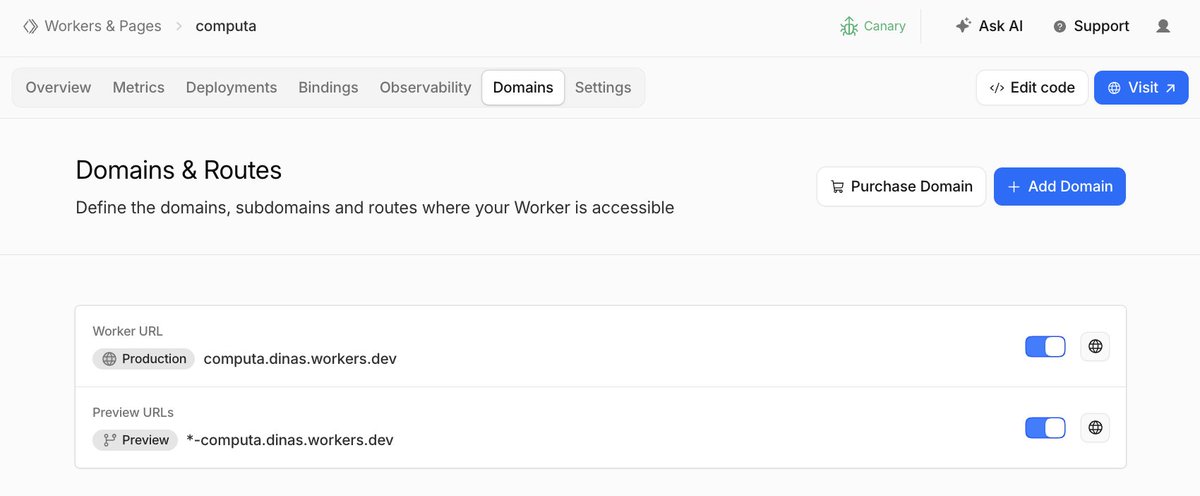1200x496 pixels.
Task: Open the Settings tab
Action: [603, 87]
